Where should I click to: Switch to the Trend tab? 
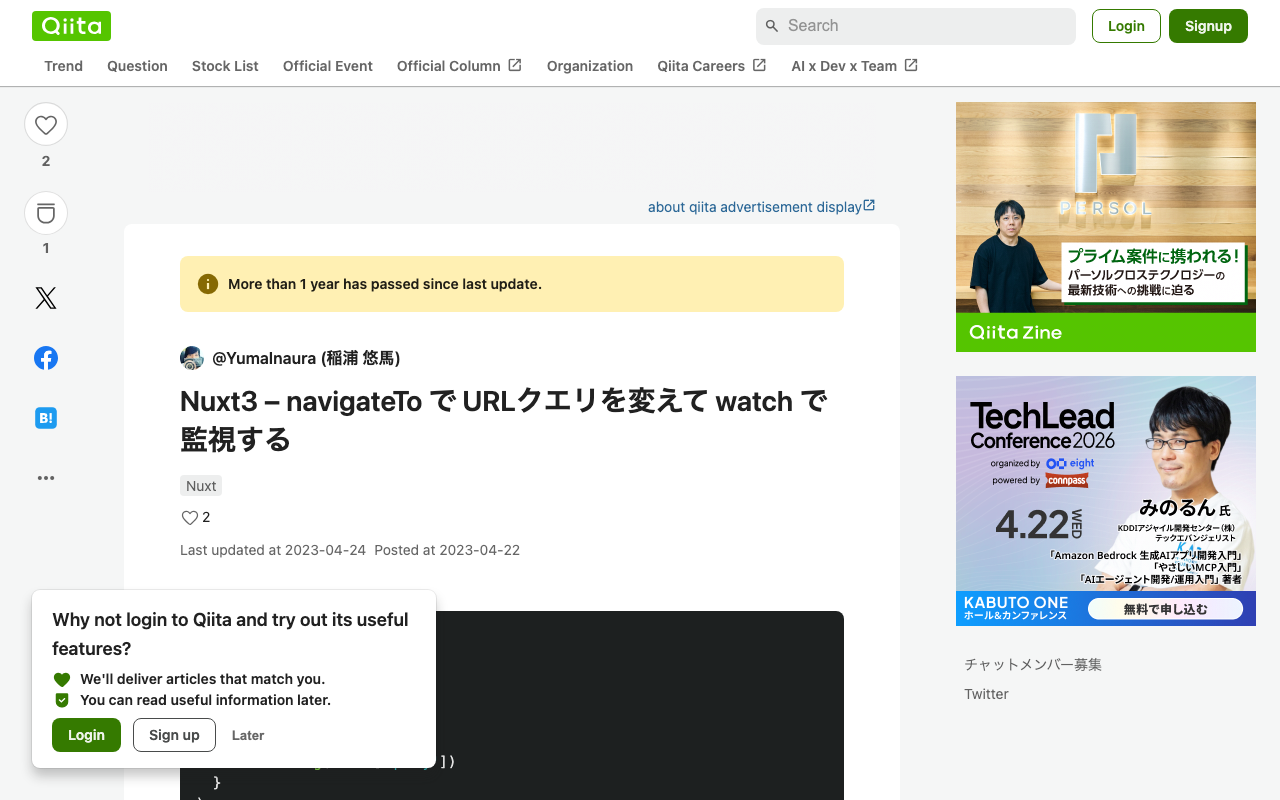click(63, 66)
